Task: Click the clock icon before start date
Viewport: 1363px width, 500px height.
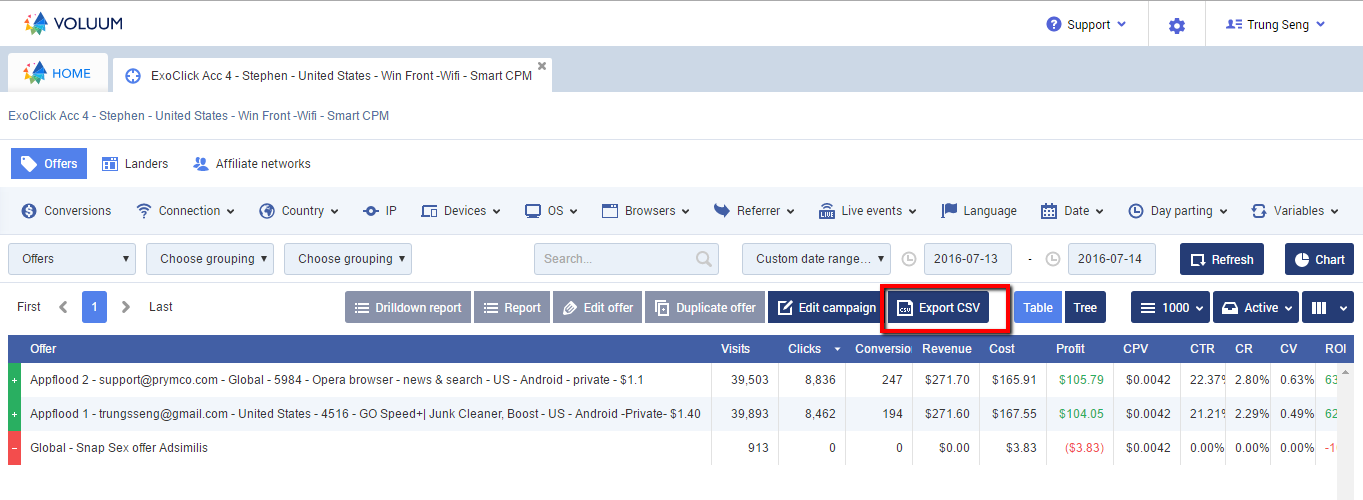Action: [909, 259]
